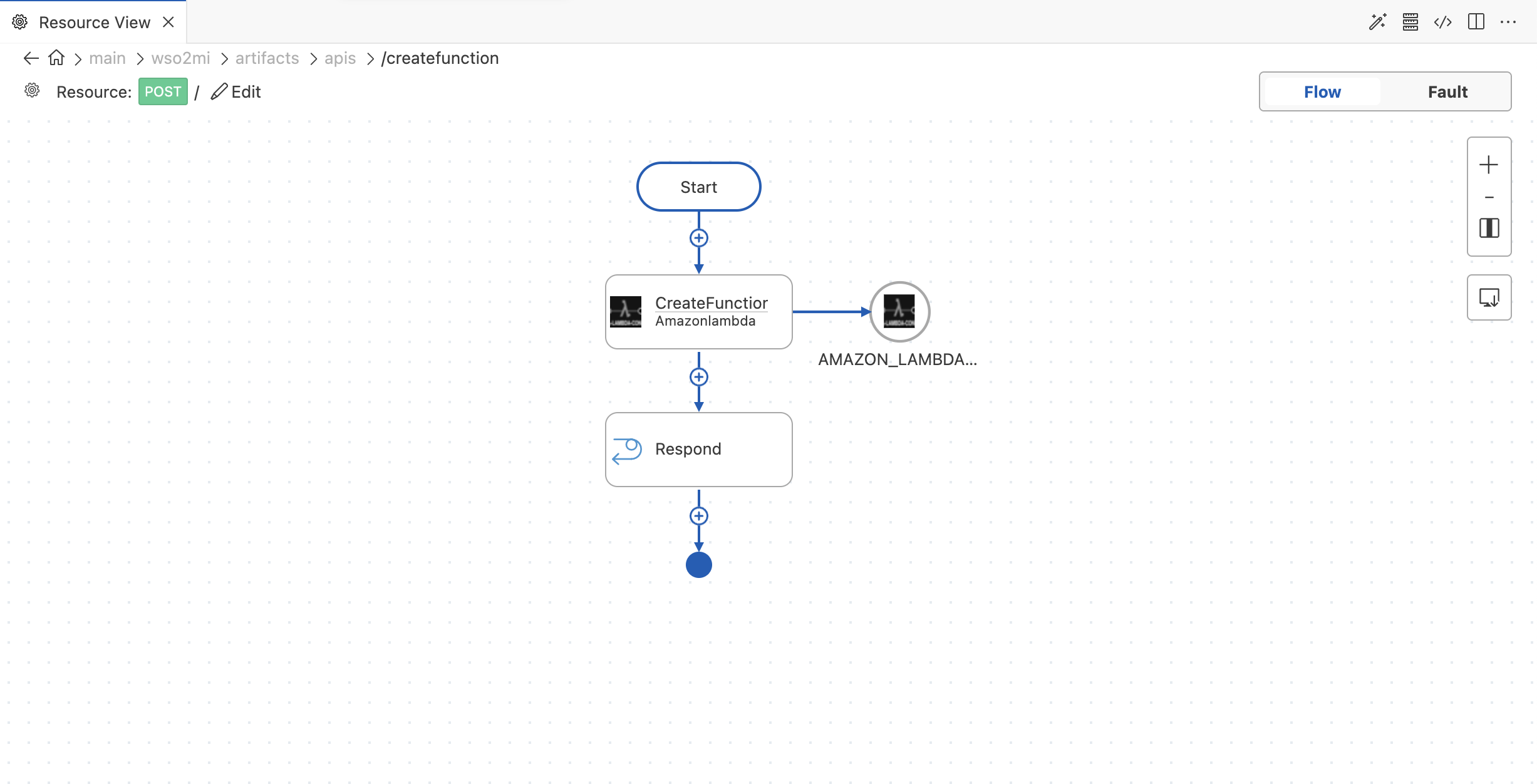Click the gear icon beside Resource label
Screen dimensions: 1537x784
(32, 91)
